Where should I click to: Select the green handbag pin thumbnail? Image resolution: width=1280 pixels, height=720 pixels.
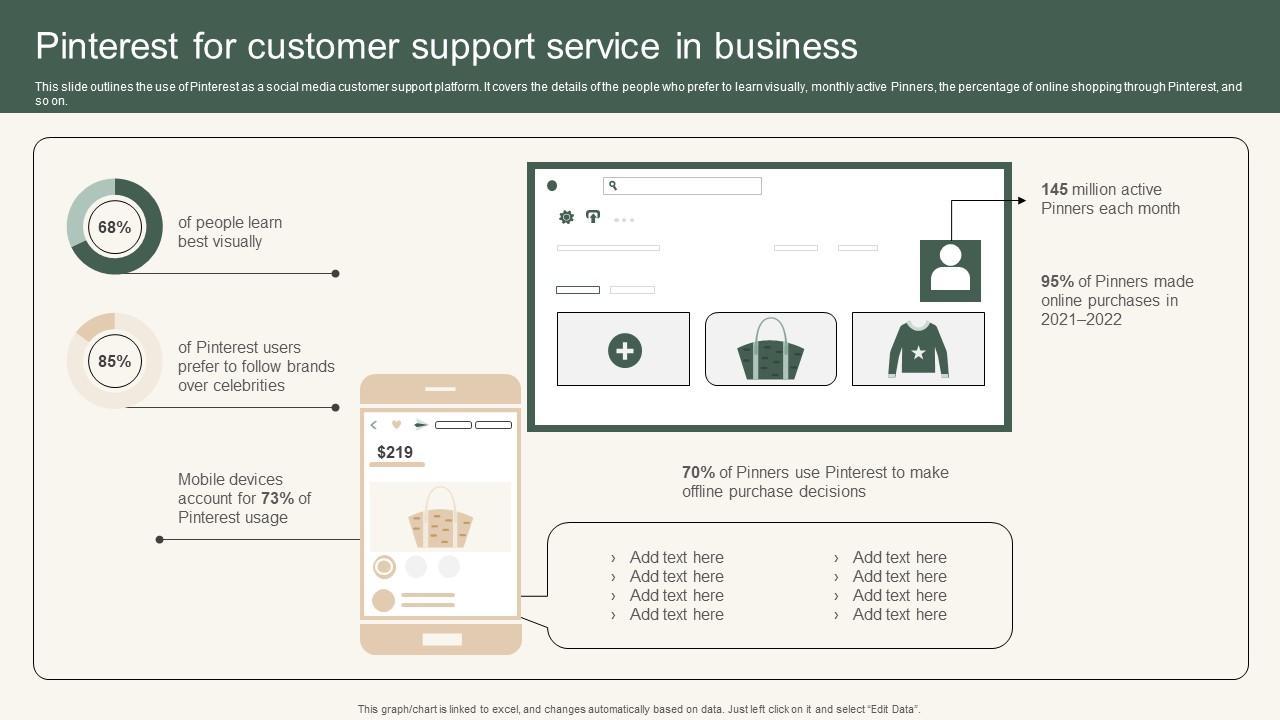[770, 349]
